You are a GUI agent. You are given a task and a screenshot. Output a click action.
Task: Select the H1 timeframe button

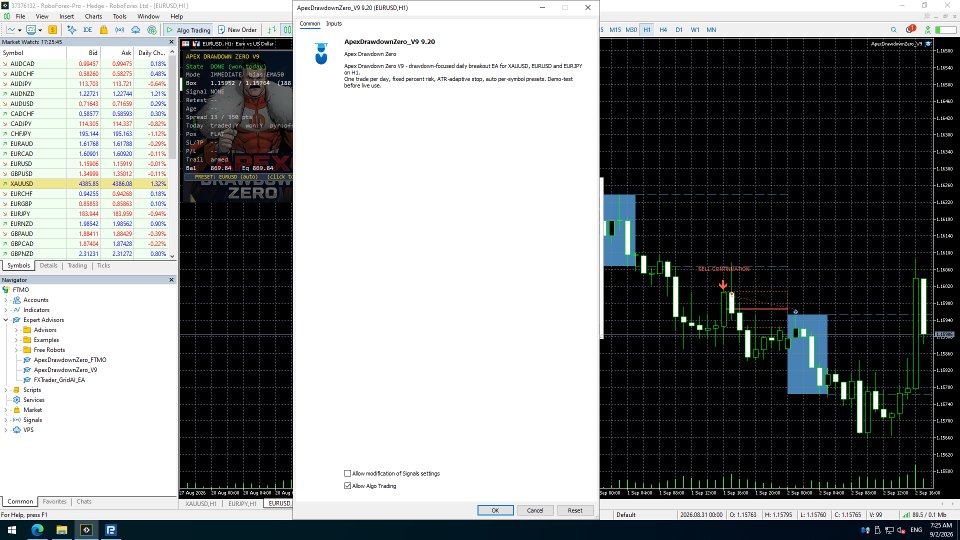pyautogui.click(x=647, y=29)
